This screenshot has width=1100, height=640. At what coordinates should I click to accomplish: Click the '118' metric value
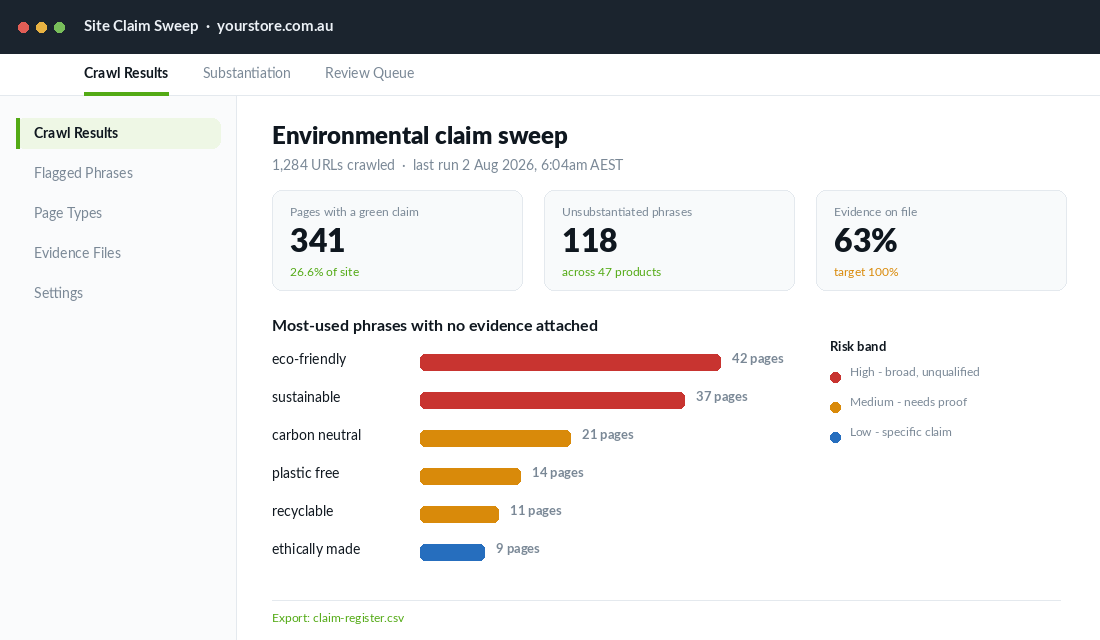click(x=590, y=241)
